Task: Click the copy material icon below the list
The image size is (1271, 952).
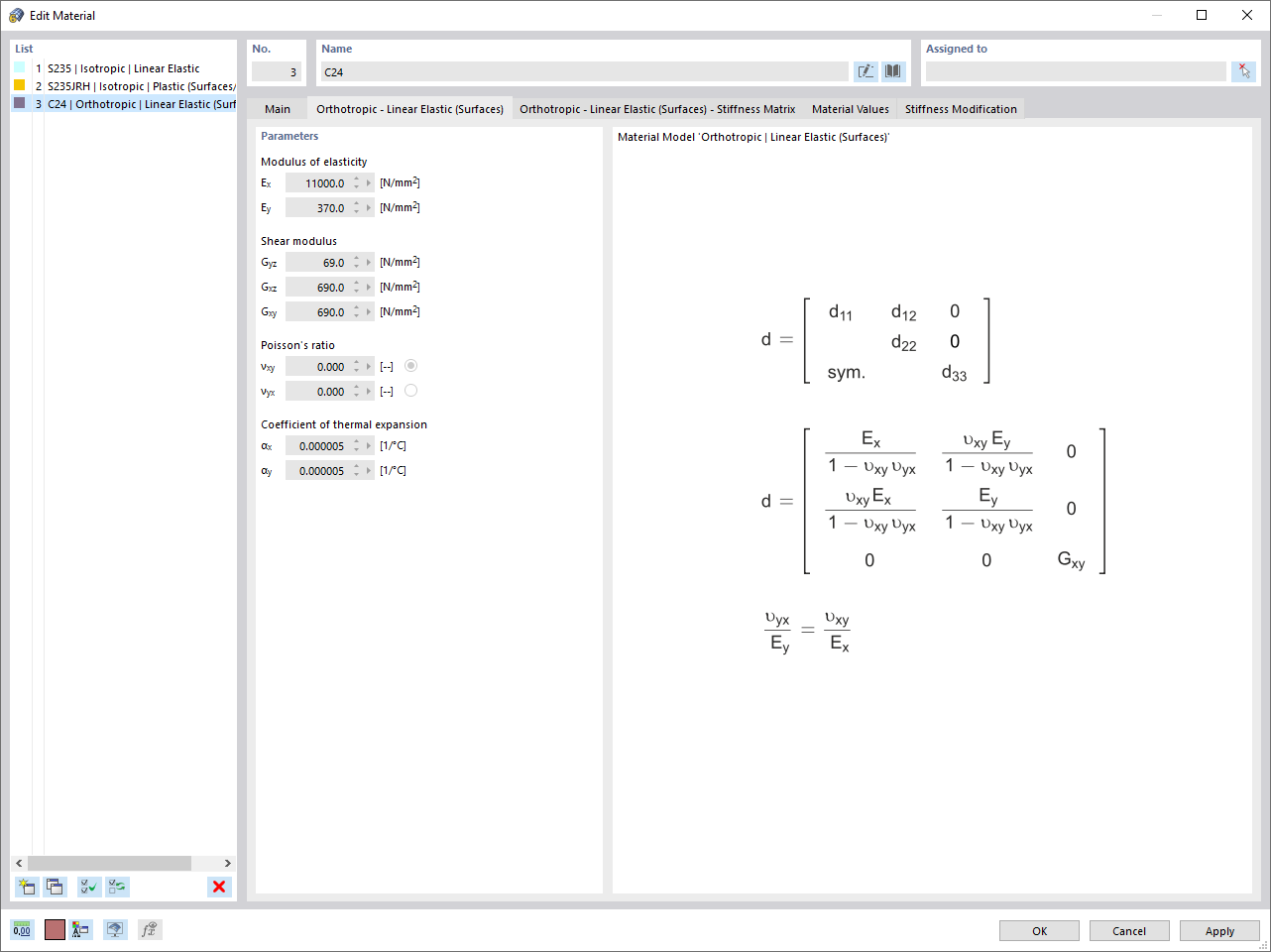Action: click(55, 887)
